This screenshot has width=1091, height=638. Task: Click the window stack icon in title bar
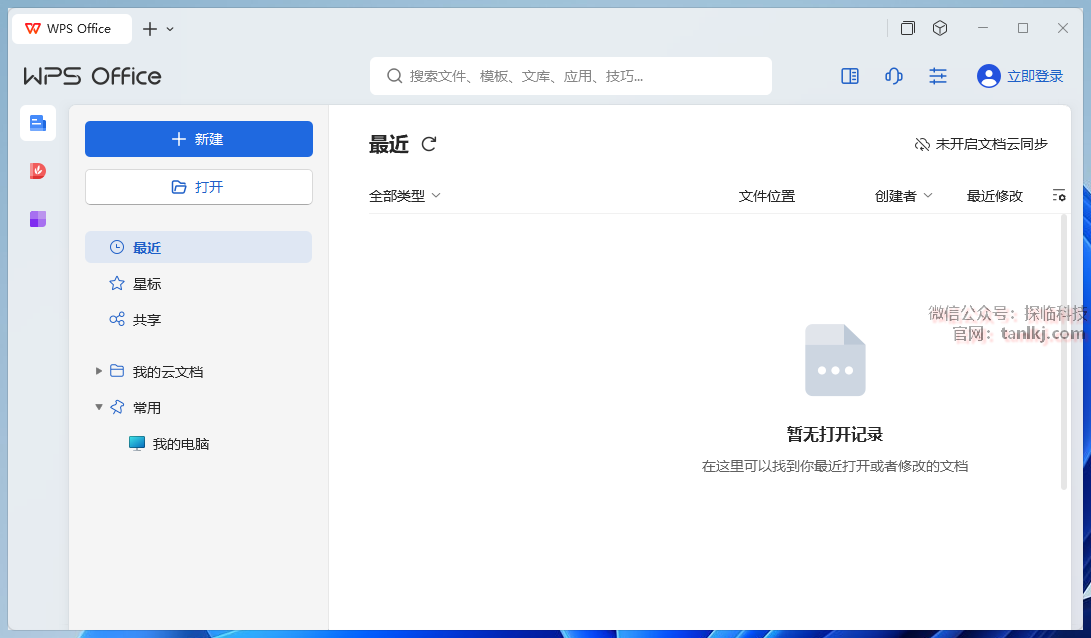pyautogui.click(x=908, y=28)
